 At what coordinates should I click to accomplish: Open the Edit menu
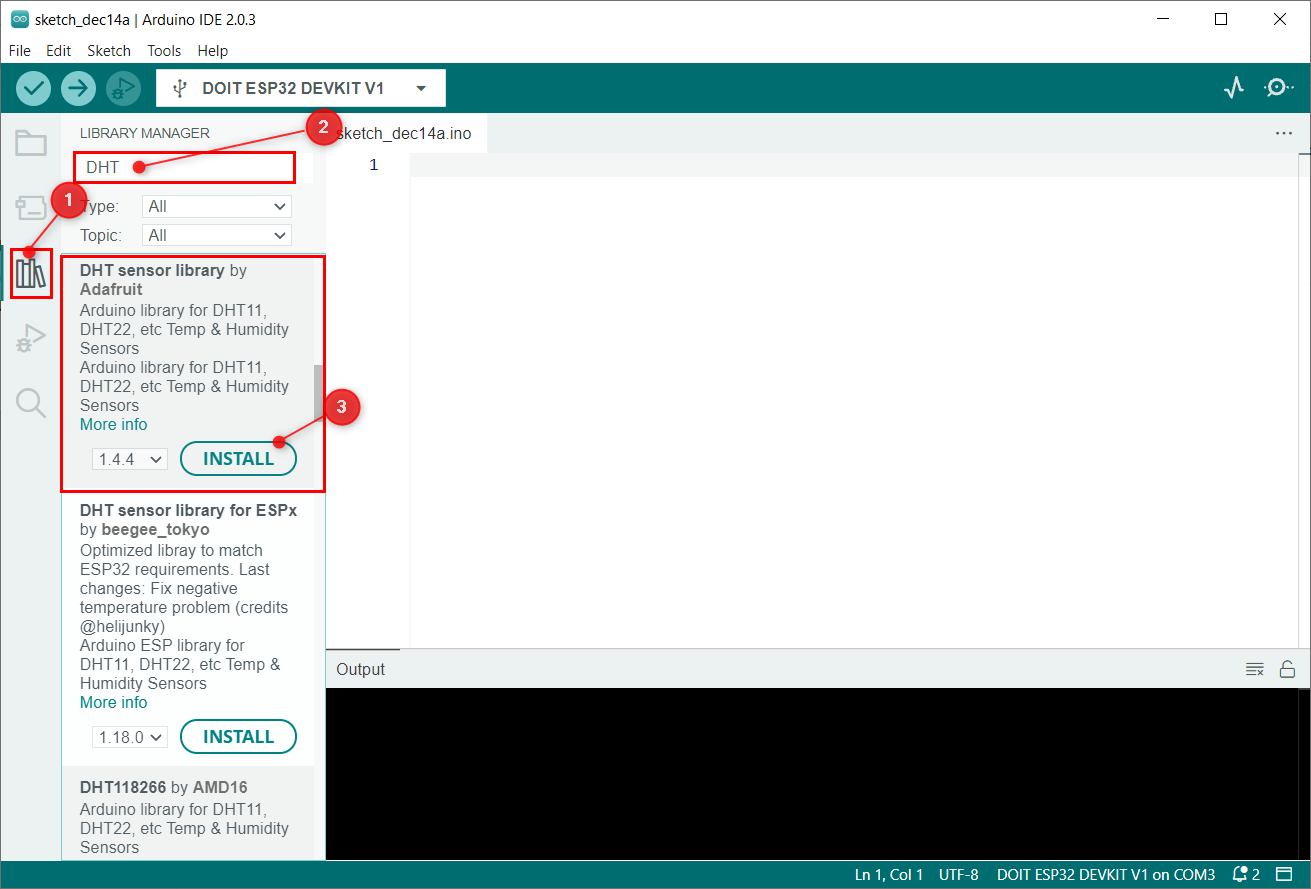point(59,50)
